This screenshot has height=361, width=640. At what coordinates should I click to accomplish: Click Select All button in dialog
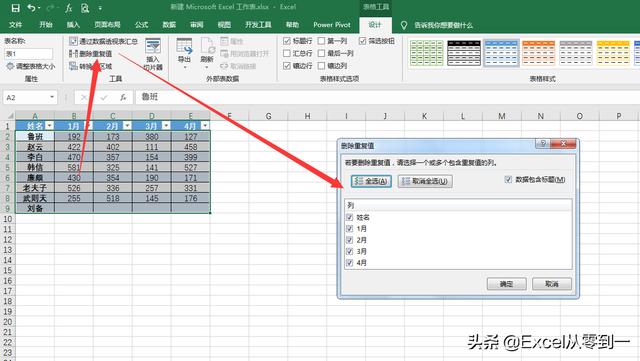point(371,181)
